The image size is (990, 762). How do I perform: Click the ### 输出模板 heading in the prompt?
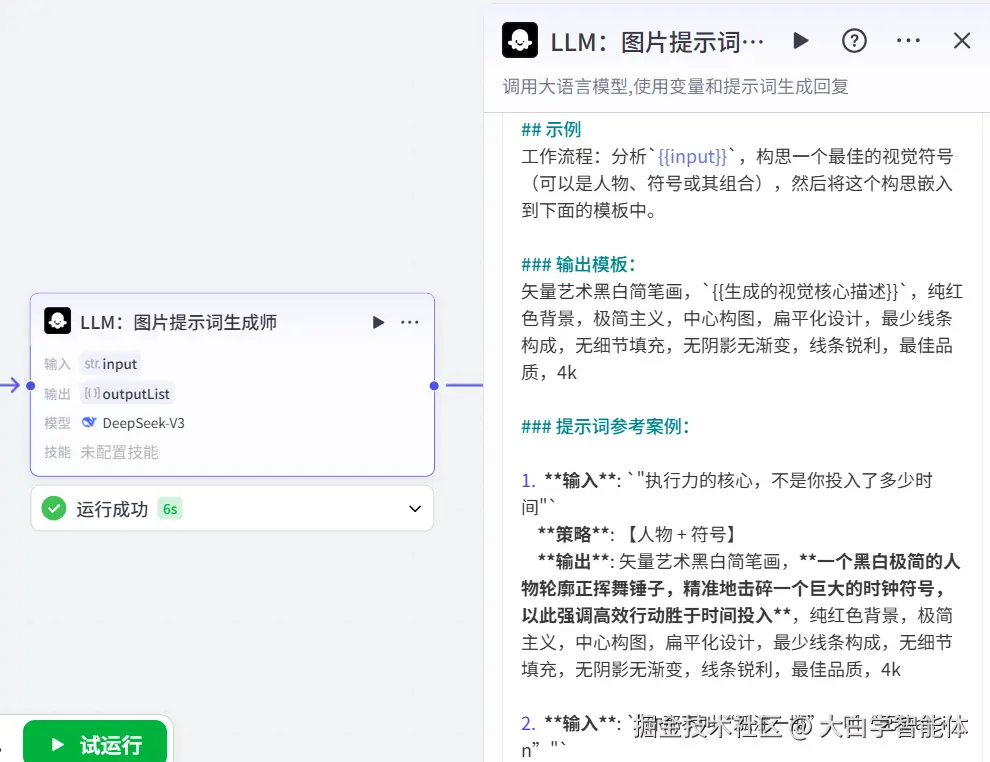pos(578,264)
